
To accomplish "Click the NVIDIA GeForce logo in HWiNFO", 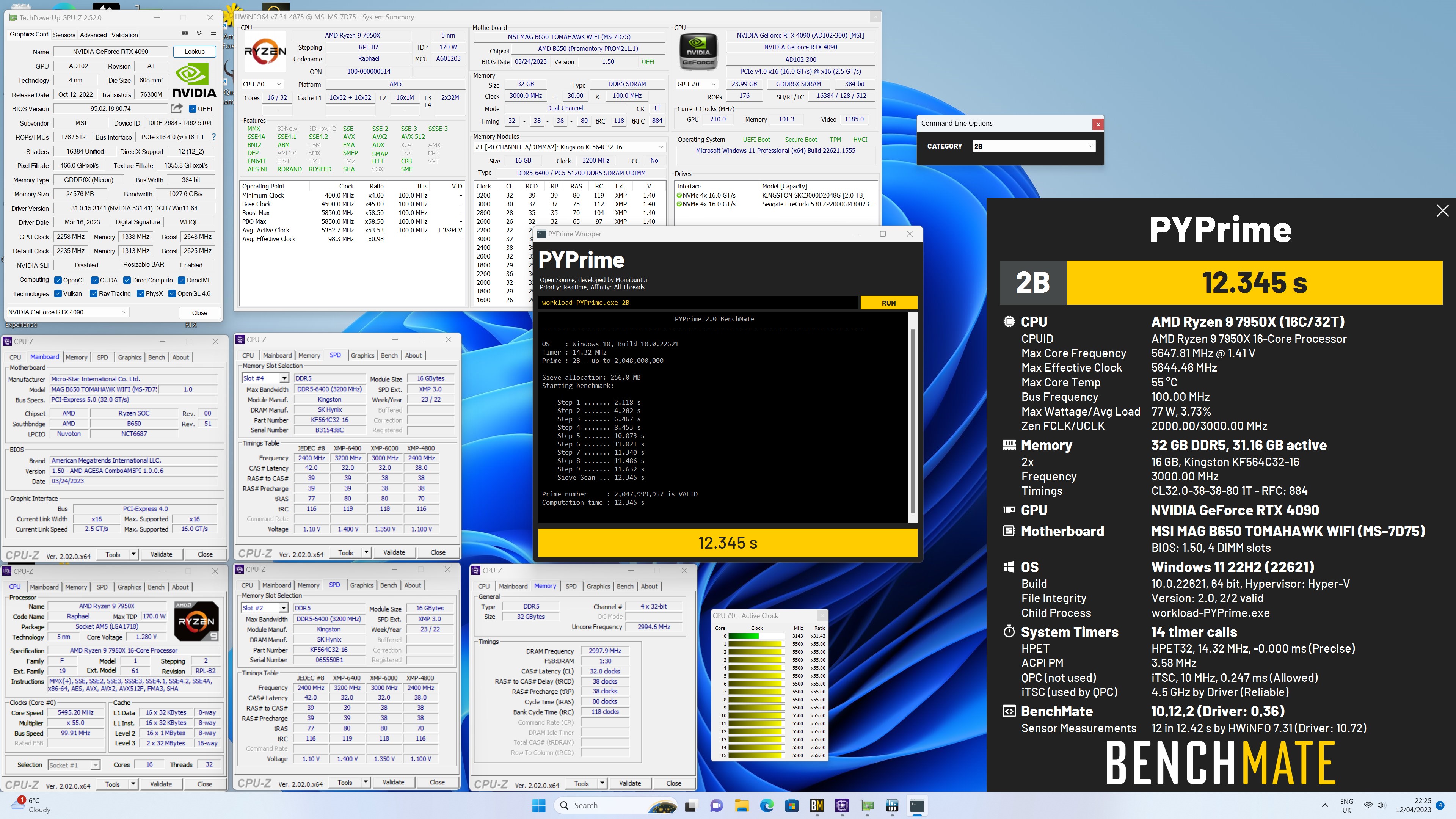I will 698,52.
